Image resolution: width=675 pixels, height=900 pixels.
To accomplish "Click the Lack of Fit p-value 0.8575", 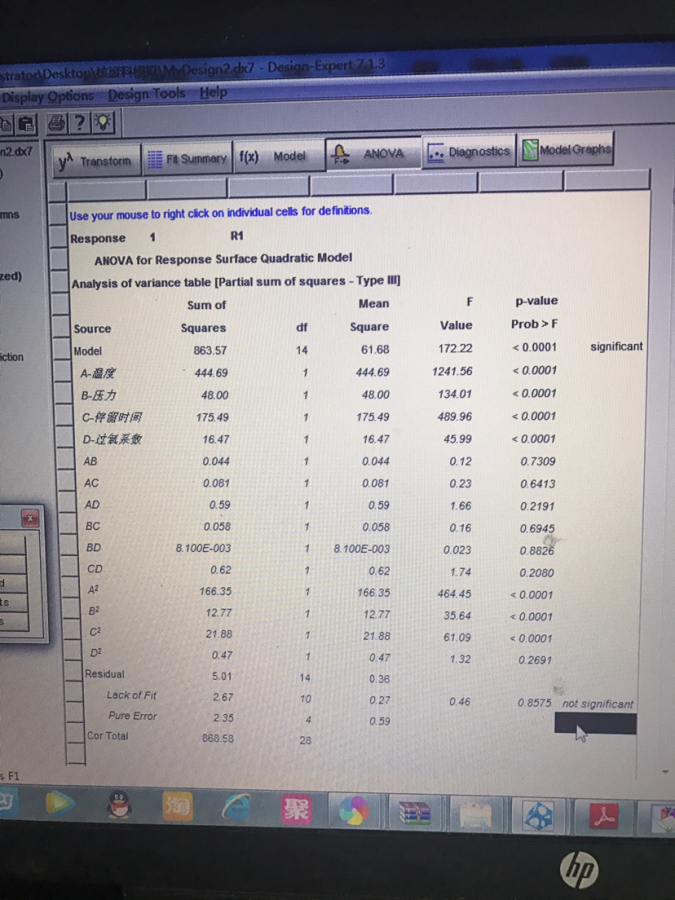I will 534,703.
